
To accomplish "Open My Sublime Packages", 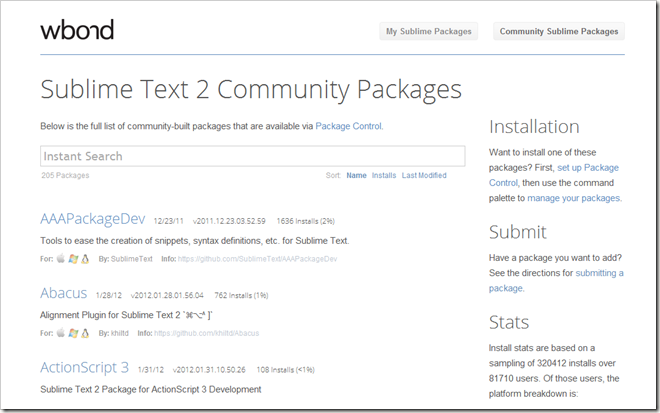I will point(428,32).
